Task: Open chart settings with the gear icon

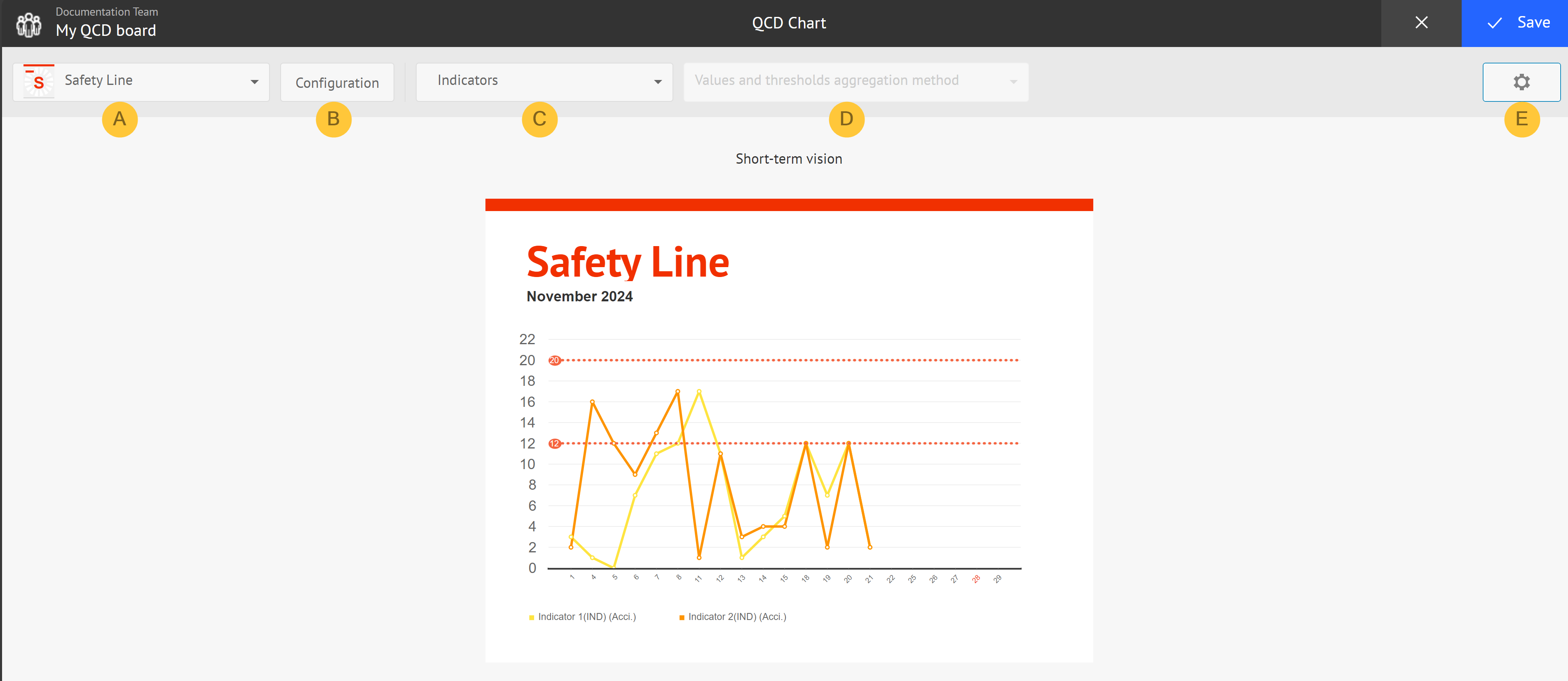Action: click(x=1521, y=82)
